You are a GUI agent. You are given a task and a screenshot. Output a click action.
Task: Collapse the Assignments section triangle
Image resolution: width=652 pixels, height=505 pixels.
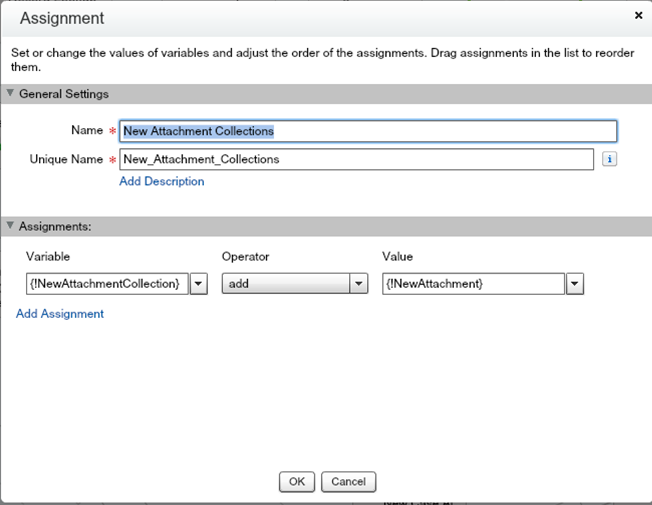point(10,227)
